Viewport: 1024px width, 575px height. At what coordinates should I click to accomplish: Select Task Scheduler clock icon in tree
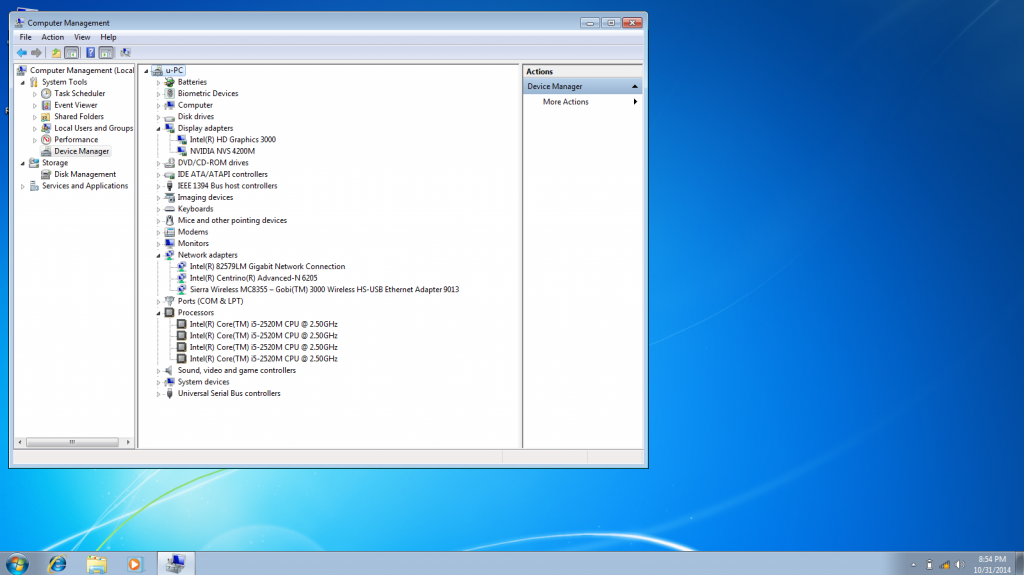point(46,93)
